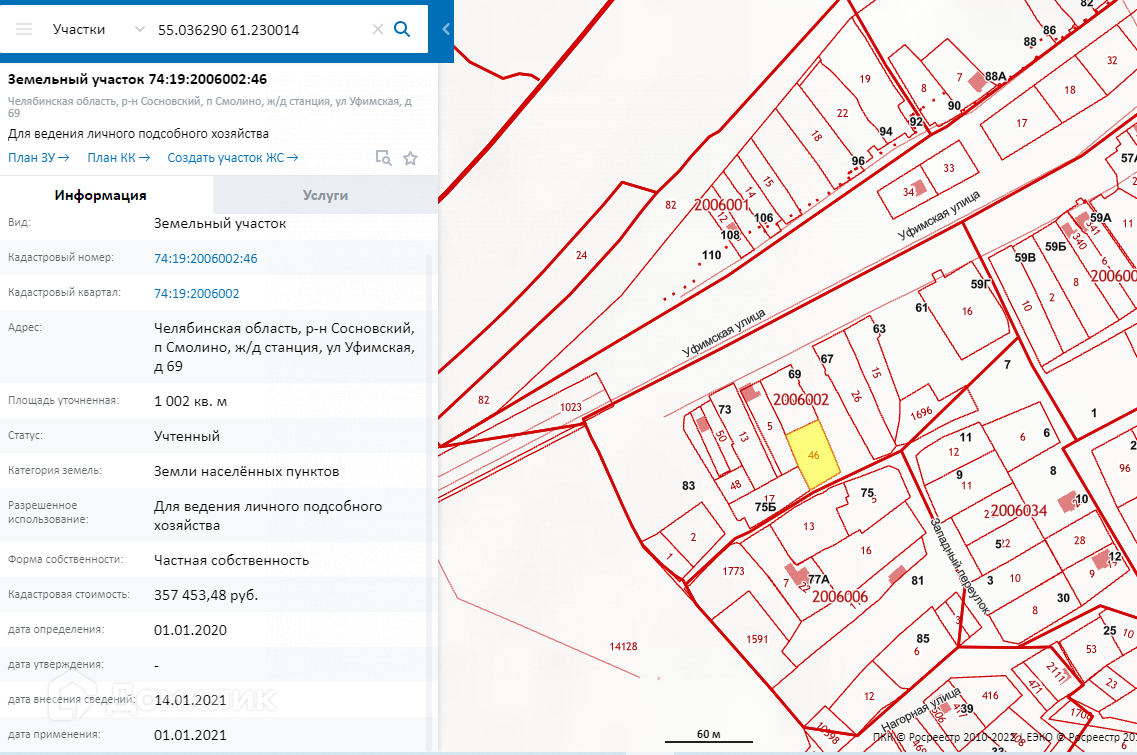Focus the search field containing the coordinates
Viewport: 1137px width, 755px height.
260,30
